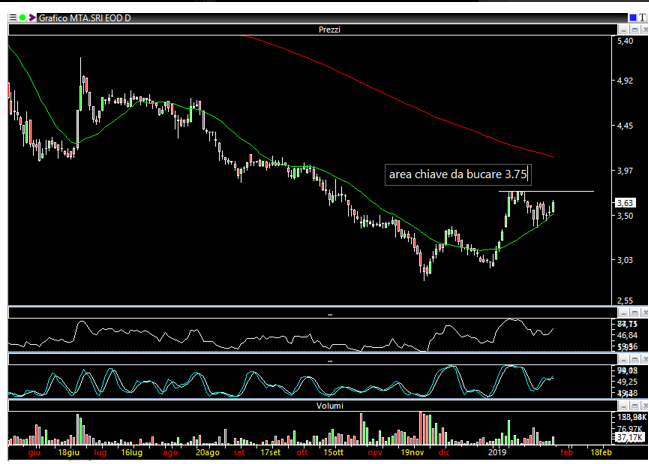649x464 pixels.
Task: Click the 'dic' date label
Action: pyautogui.click(x=444, y=452)
